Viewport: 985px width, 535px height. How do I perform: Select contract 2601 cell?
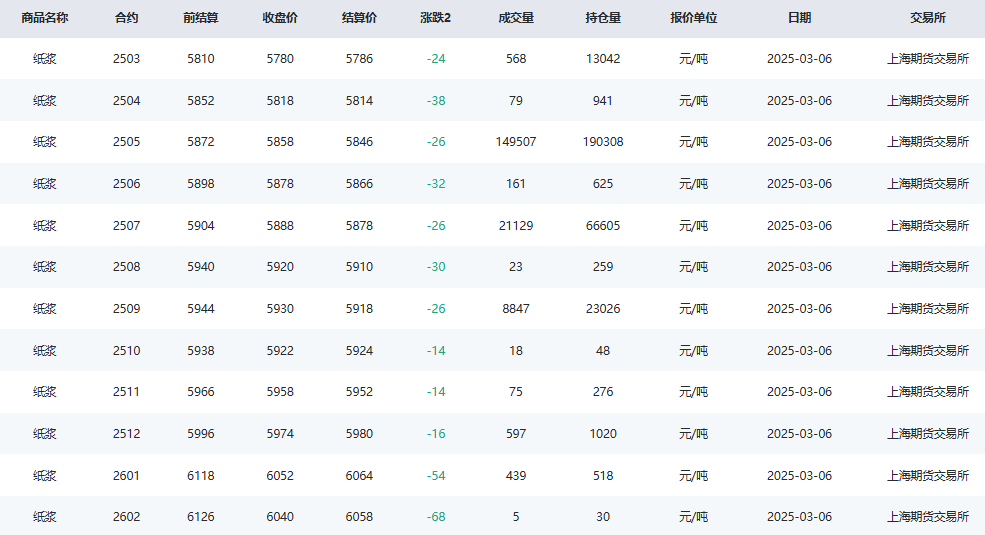click(126, 476)
